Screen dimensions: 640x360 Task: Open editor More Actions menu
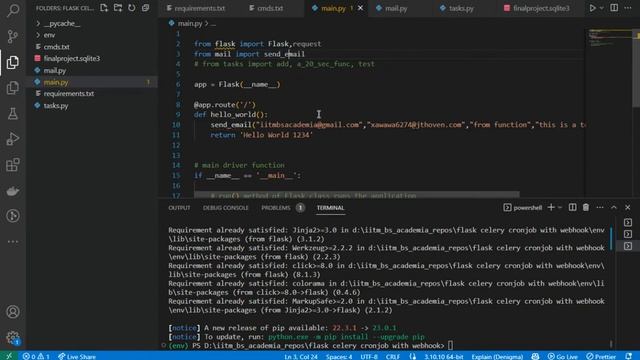(x=628, y=8)
